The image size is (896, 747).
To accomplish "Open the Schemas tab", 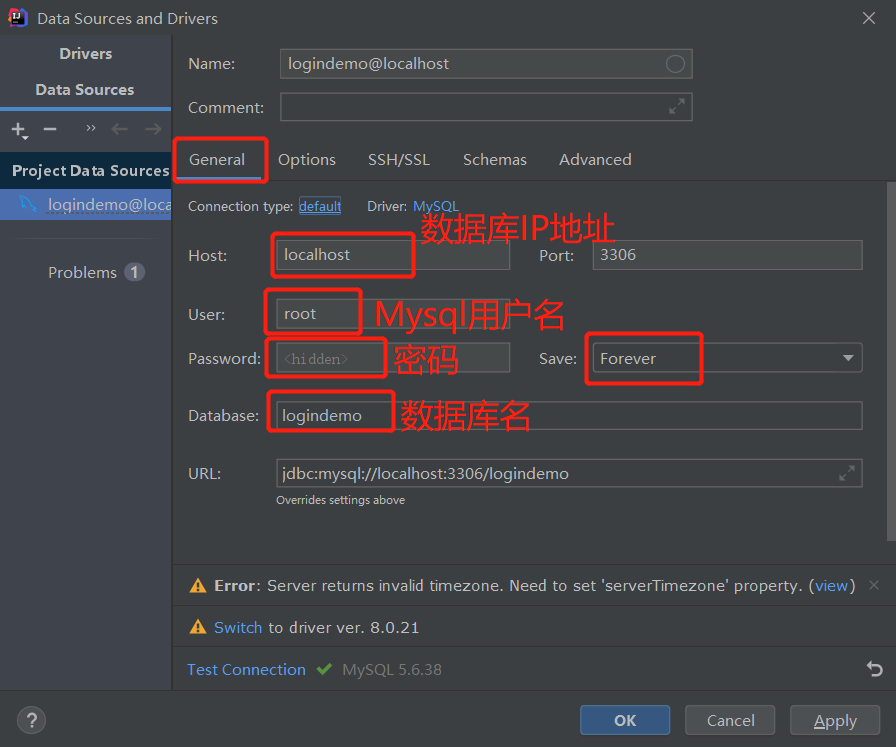I will [495, 159].
